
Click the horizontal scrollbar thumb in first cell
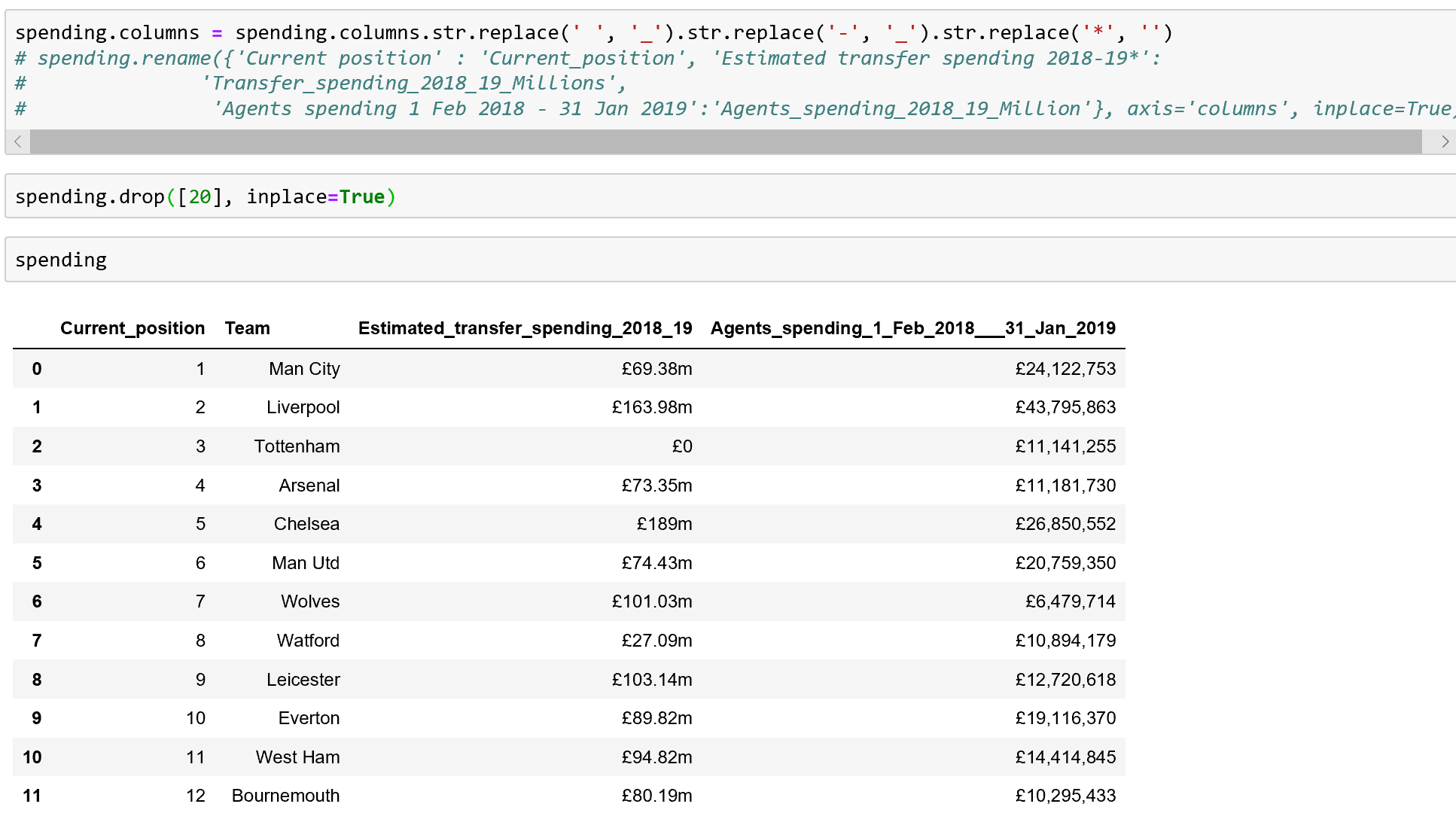click(x=725, y=142)
